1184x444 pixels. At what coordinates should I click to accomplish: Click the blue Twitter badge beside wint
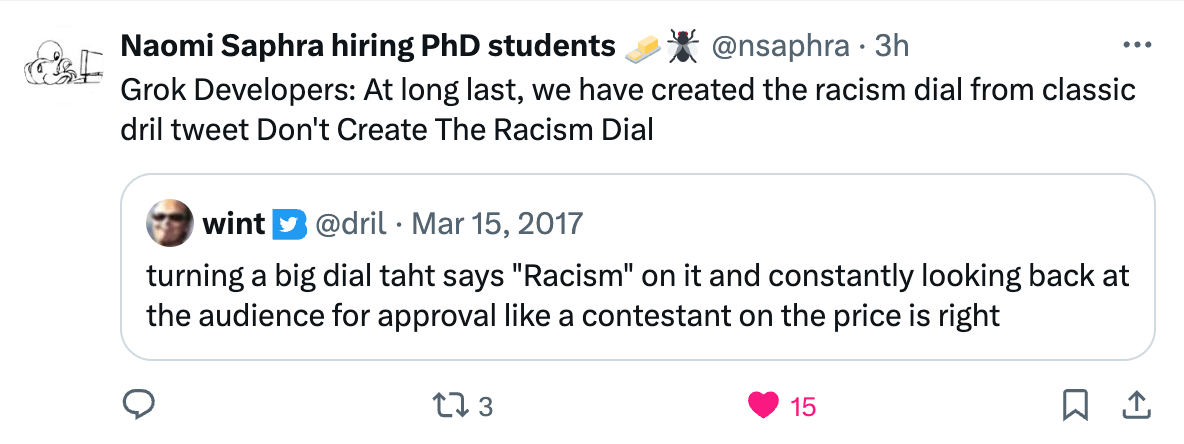tap(287, 224)
